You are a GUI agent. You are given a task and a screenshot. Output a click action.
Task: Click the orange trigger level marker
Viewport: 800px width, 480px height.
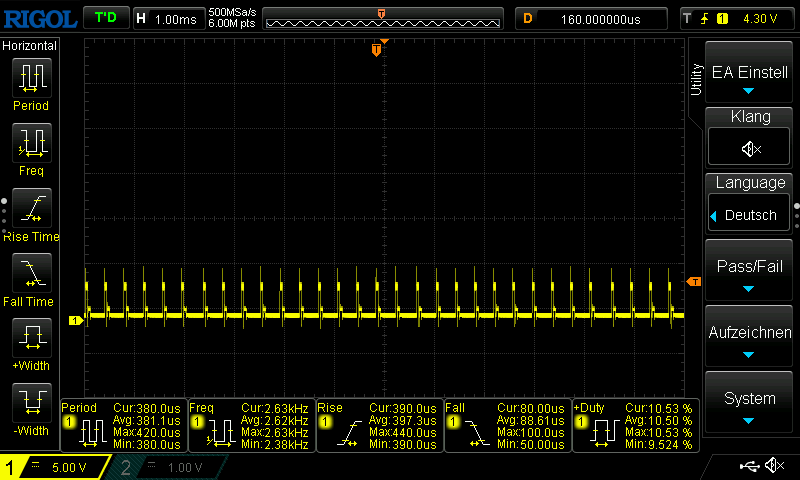694,282
